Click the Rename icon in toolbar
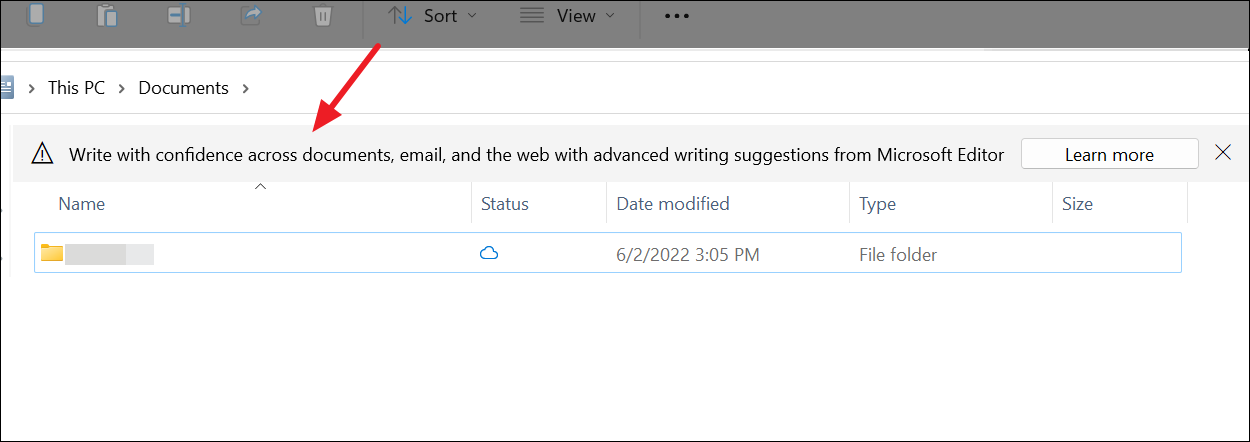This screenshot has height=442, width=1250. click(x=179, y=15)
